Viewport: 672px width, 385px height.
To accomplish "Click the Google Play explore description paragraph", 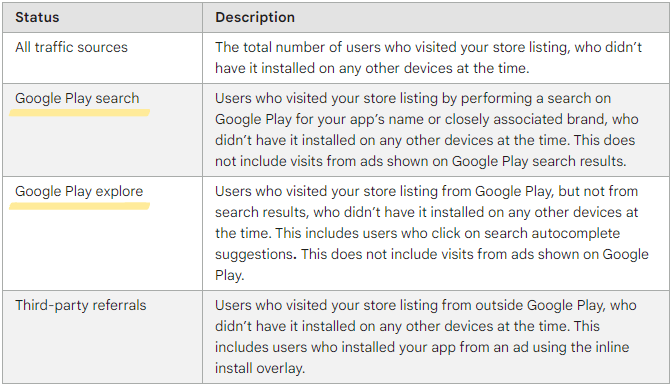I will pyautogui.click(x=432, y=233).
